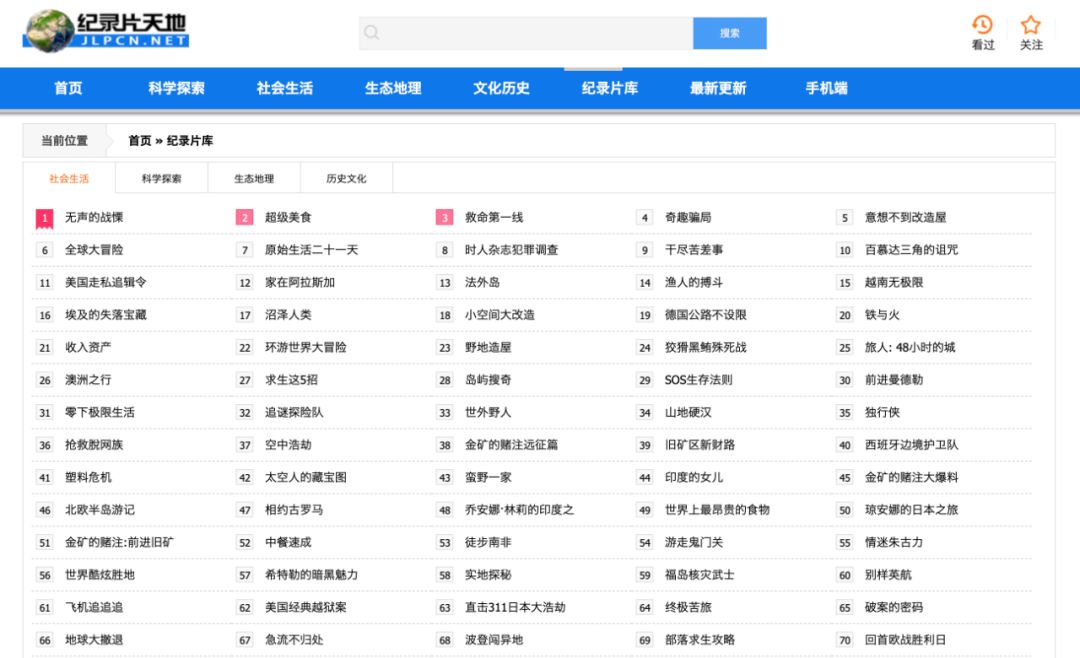The height and width of the screenshot is (658, 1080).
Task: Open the 百慕达三角的诅咒 documentary link
Action: (911, 250)
